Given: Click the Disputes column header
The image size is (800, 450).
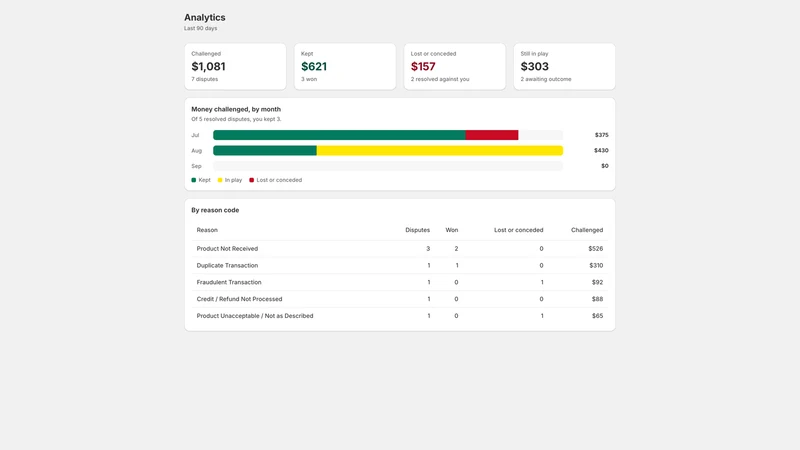Looking at the screenshot, I should (x=417, y=230).
